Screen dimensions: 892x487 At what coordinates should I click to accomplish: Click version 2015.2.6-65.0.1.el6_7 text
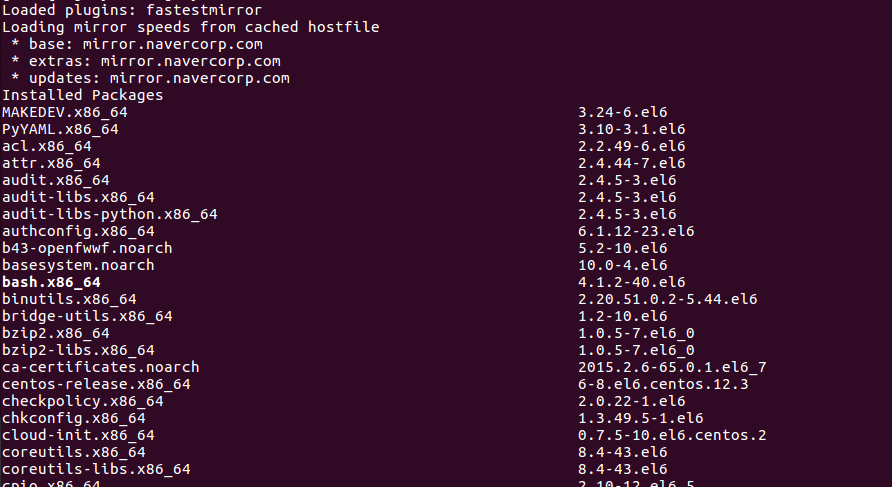coord(672,367)
